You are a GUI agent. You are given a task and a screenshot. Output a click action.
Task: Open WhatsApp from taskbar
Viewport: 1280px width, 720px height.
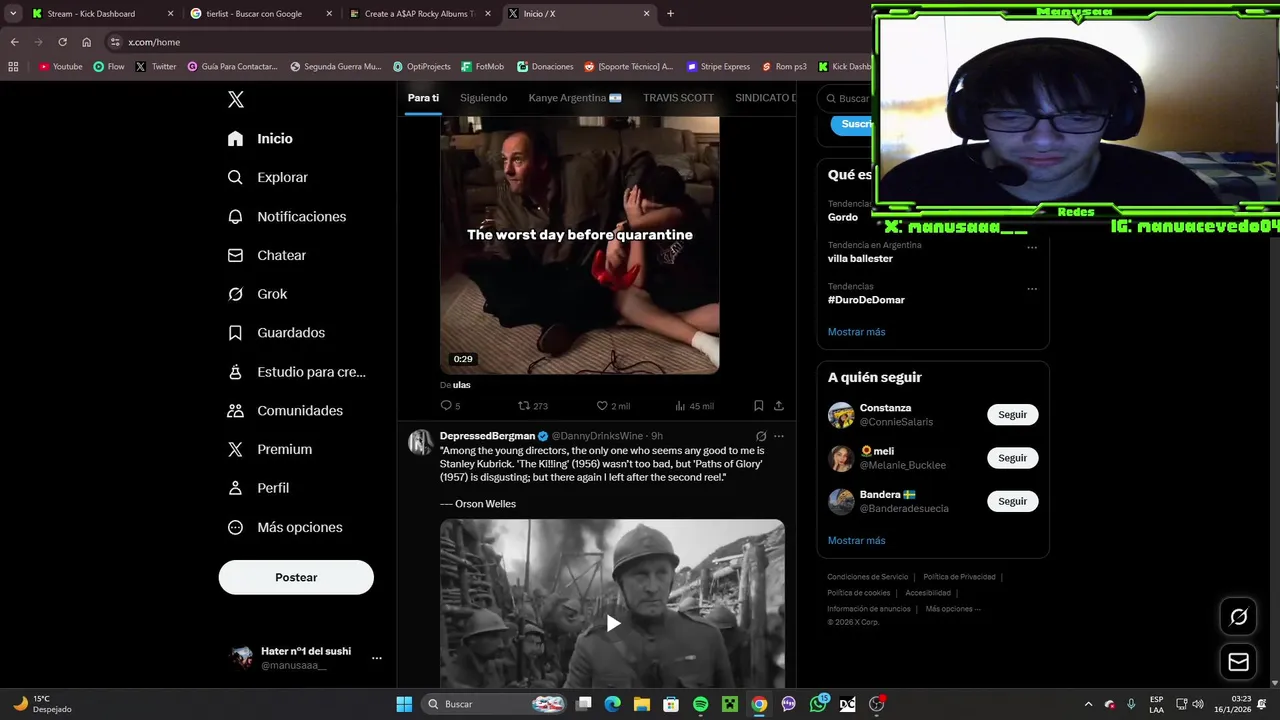click(x=819, y=704)
